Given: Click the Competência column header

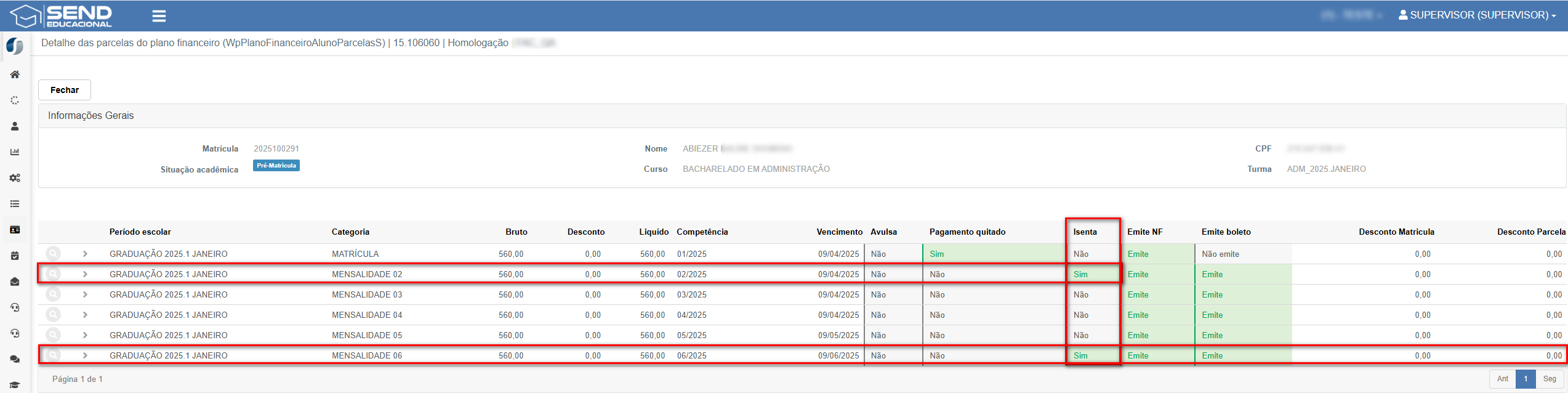Looking at the screenshot, I should pyautogui.click(x=702, y=232).
